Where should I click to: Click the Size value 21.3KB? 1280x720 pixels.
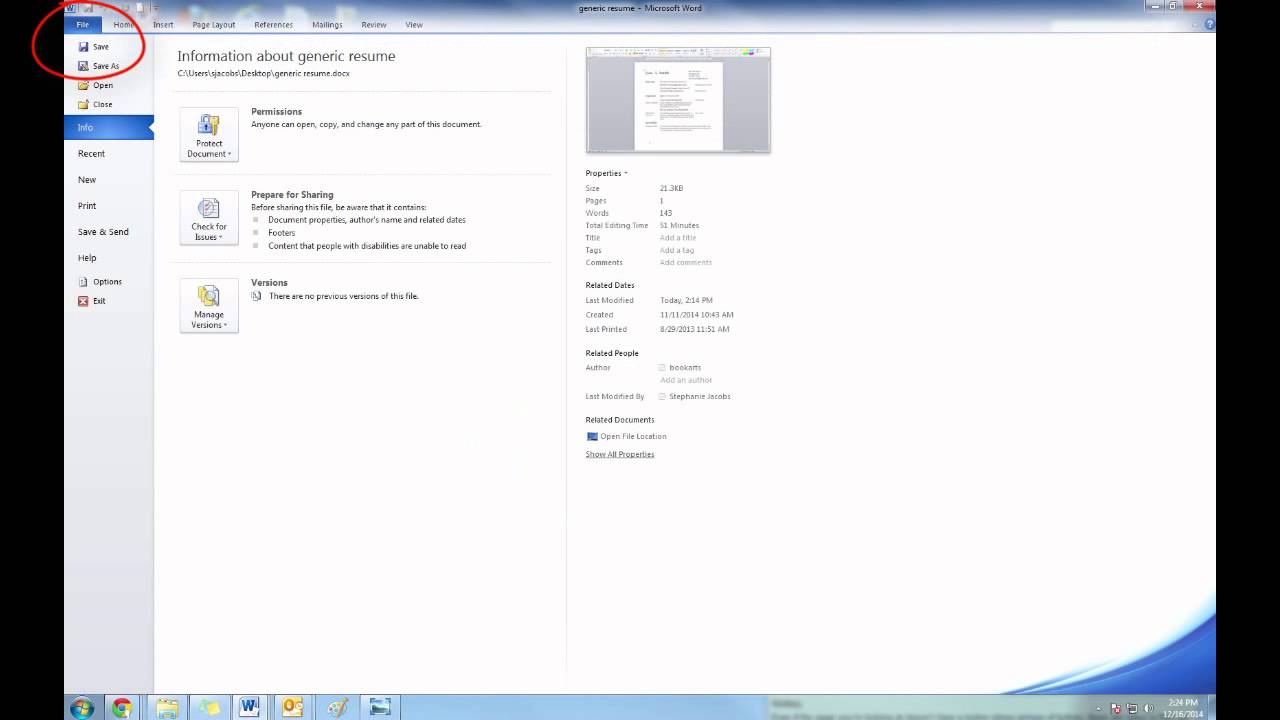[x=671, y=188]
